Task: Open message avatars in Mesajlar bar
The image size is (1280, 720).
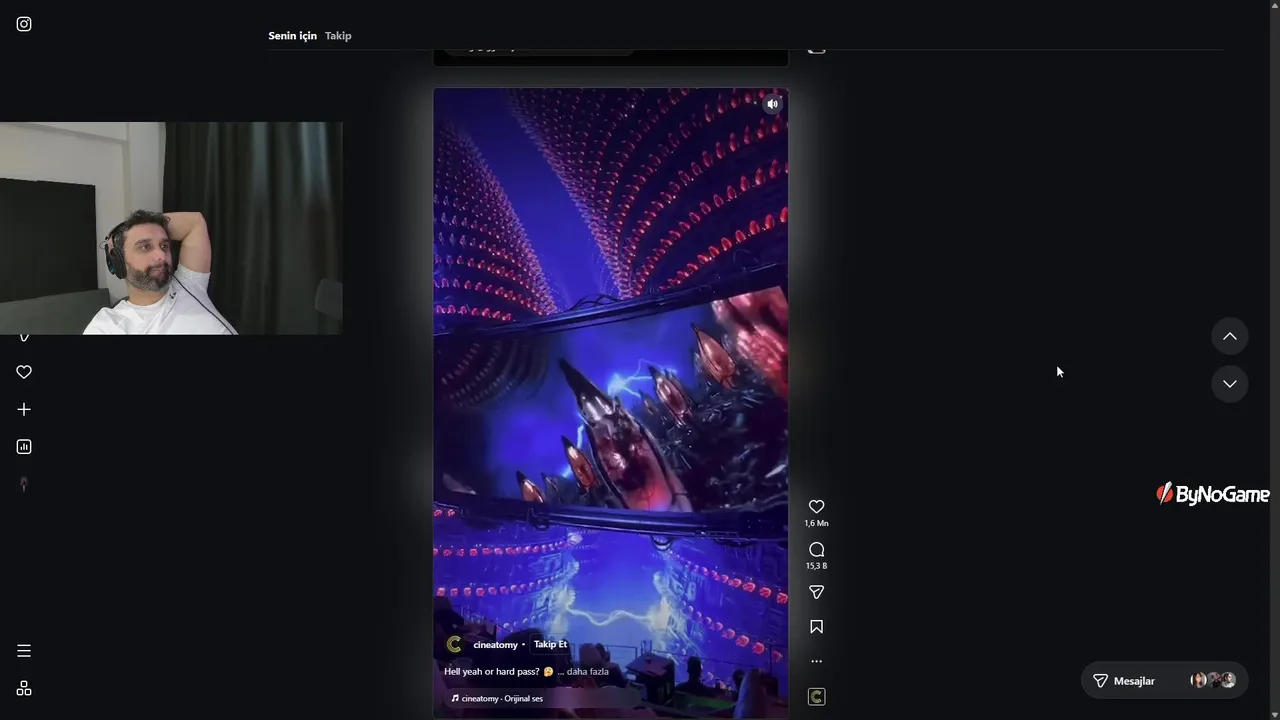Action: coord(1213,681)
